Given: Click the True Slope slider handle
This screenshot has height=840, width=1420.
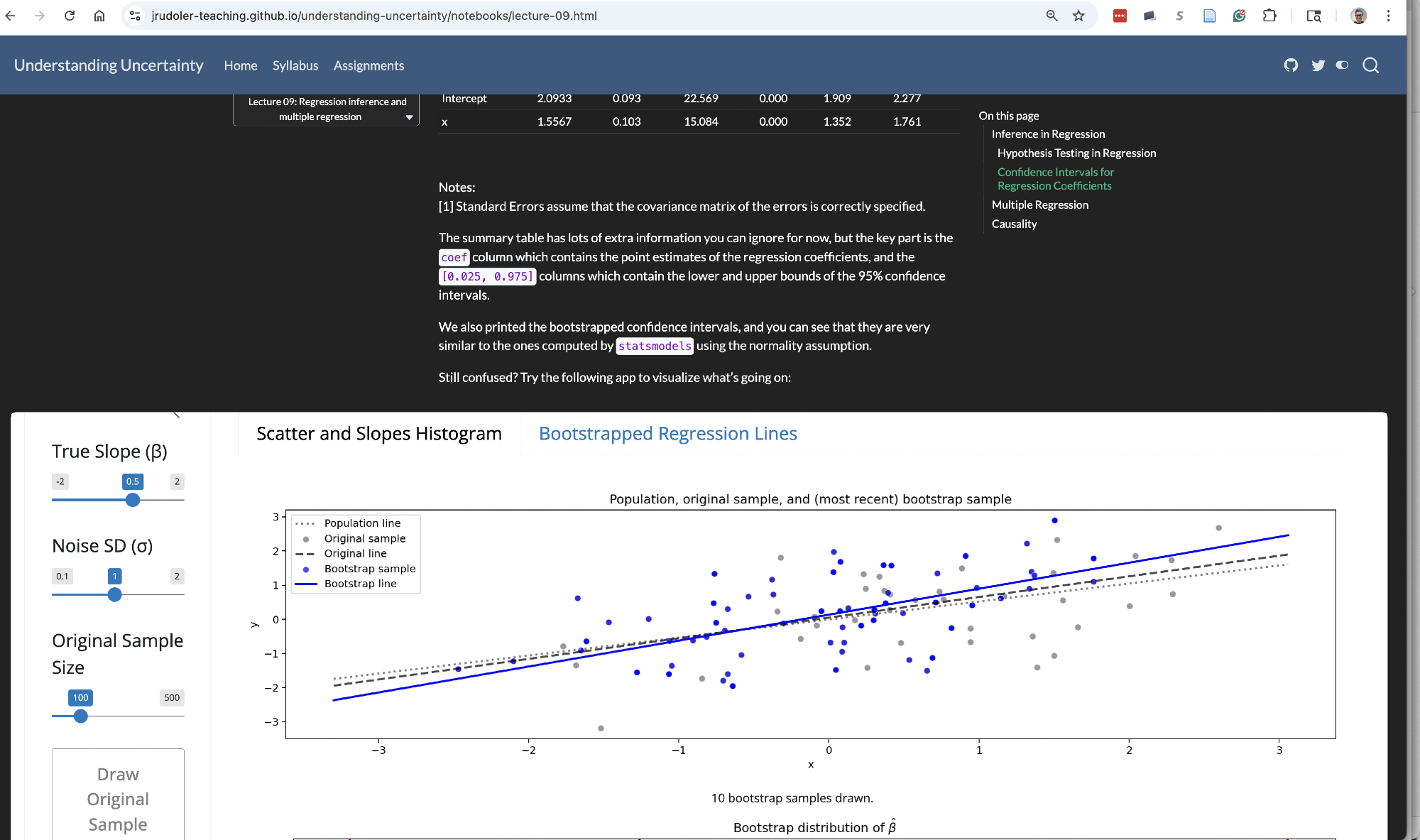Looking at the screenshot, I should coord(133,500).
